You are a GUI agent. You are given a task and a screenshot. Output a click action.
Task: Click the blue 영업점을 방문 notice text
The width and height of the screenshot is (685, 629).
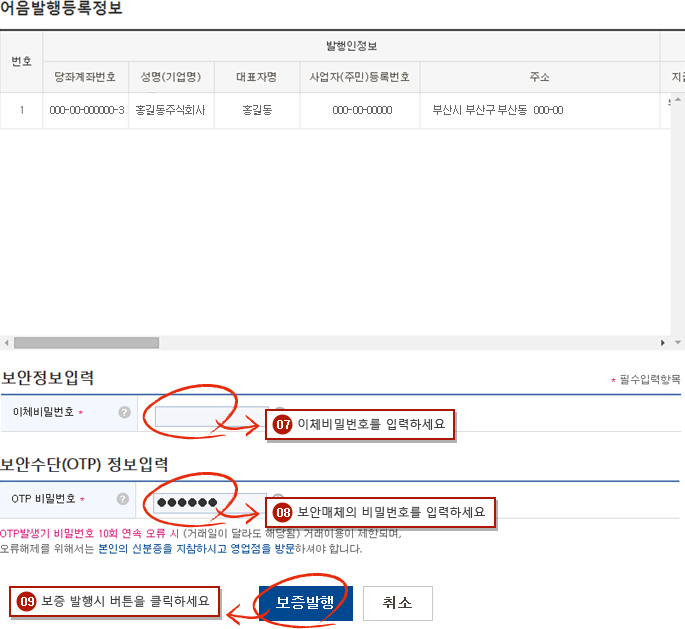pos(197,549)
